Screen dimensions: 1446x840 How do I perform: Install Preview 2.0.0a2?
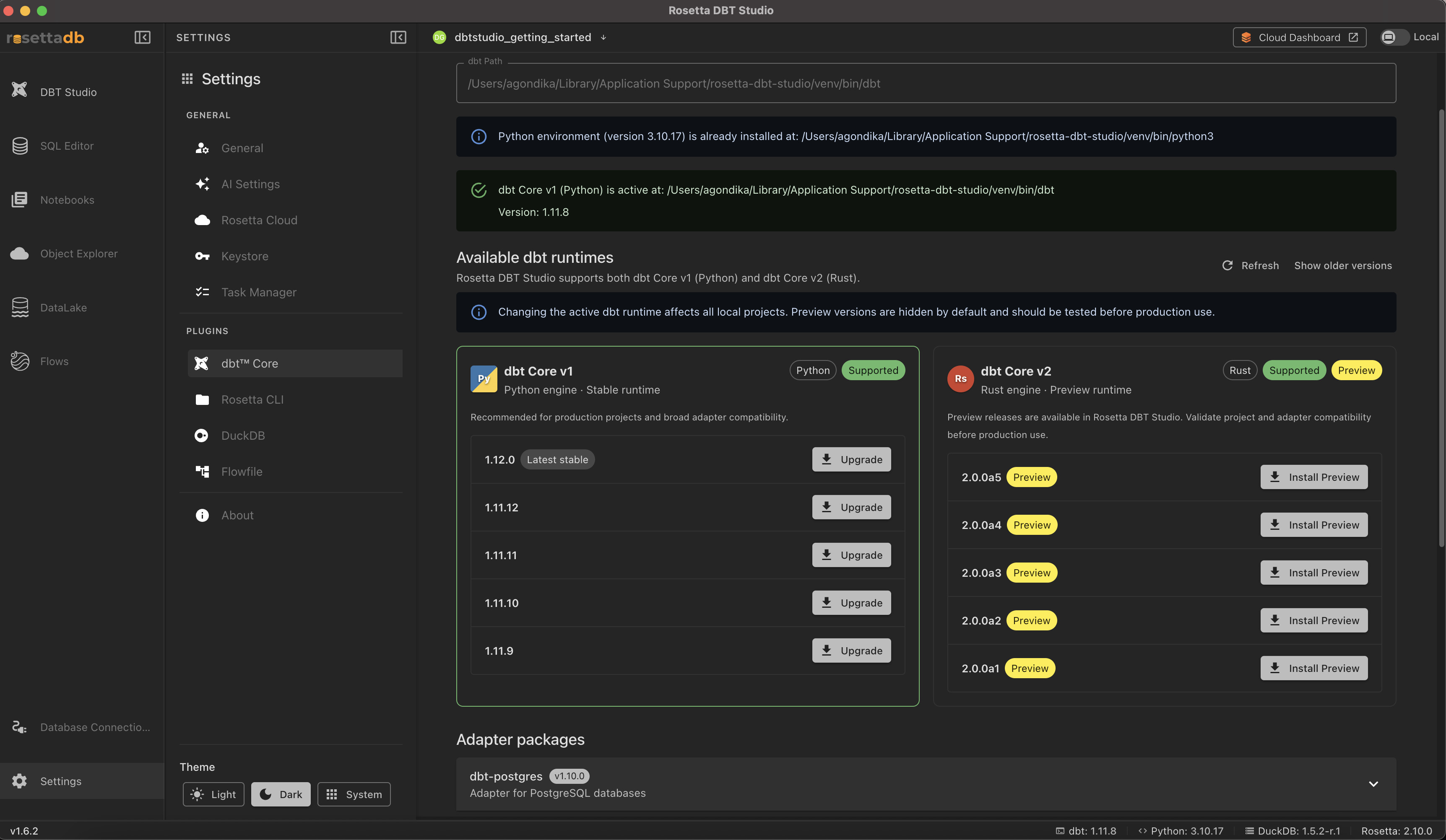(1314, 620)
